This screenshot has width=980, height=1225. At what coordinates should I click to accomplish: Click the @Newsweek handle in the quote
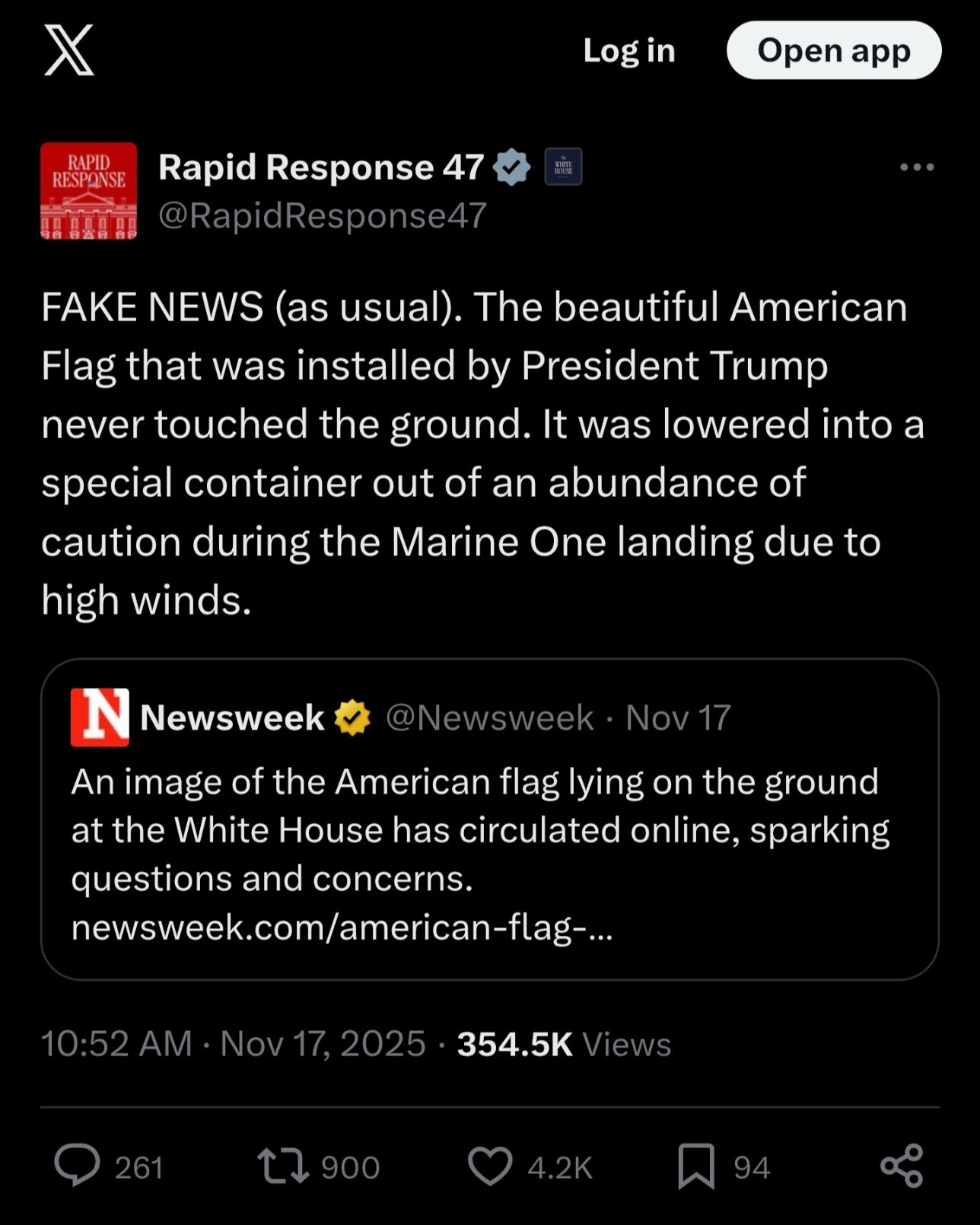[x=489, y=717]
